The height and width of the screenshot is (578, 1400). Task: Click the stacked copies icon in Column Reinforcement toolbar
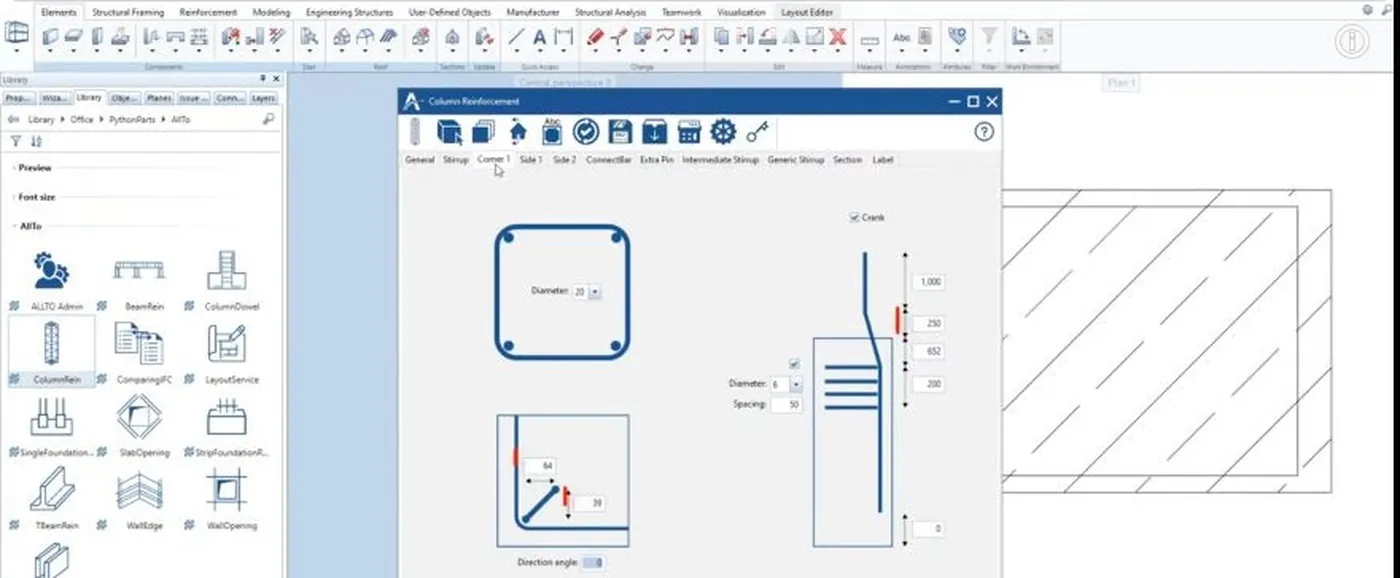(483, 132)
